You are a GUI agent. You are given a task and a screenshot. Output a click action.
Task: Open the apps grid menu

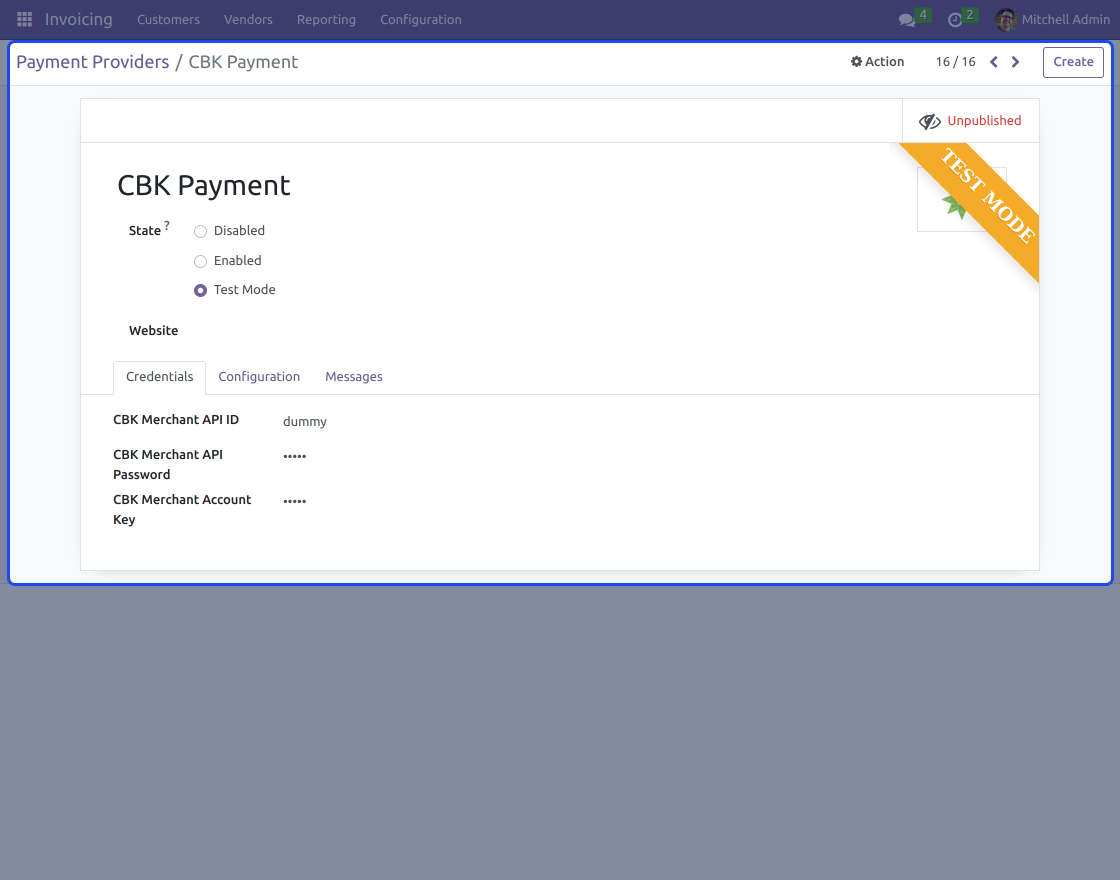(x=24, y=19)
